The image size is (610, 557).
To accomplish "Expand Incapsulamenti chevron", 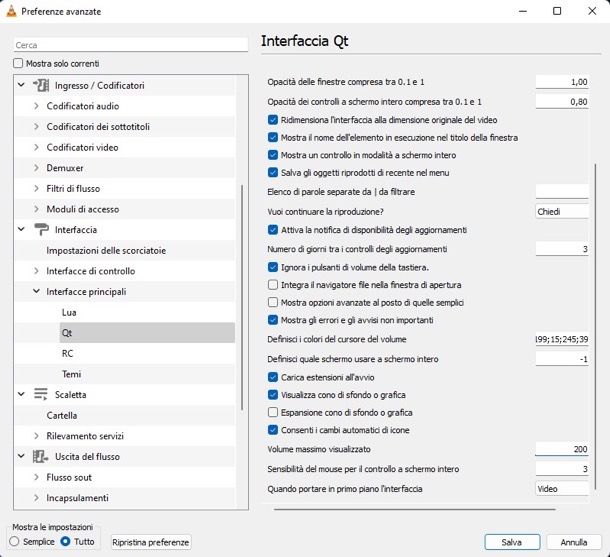I will click(x=36, y=497).
